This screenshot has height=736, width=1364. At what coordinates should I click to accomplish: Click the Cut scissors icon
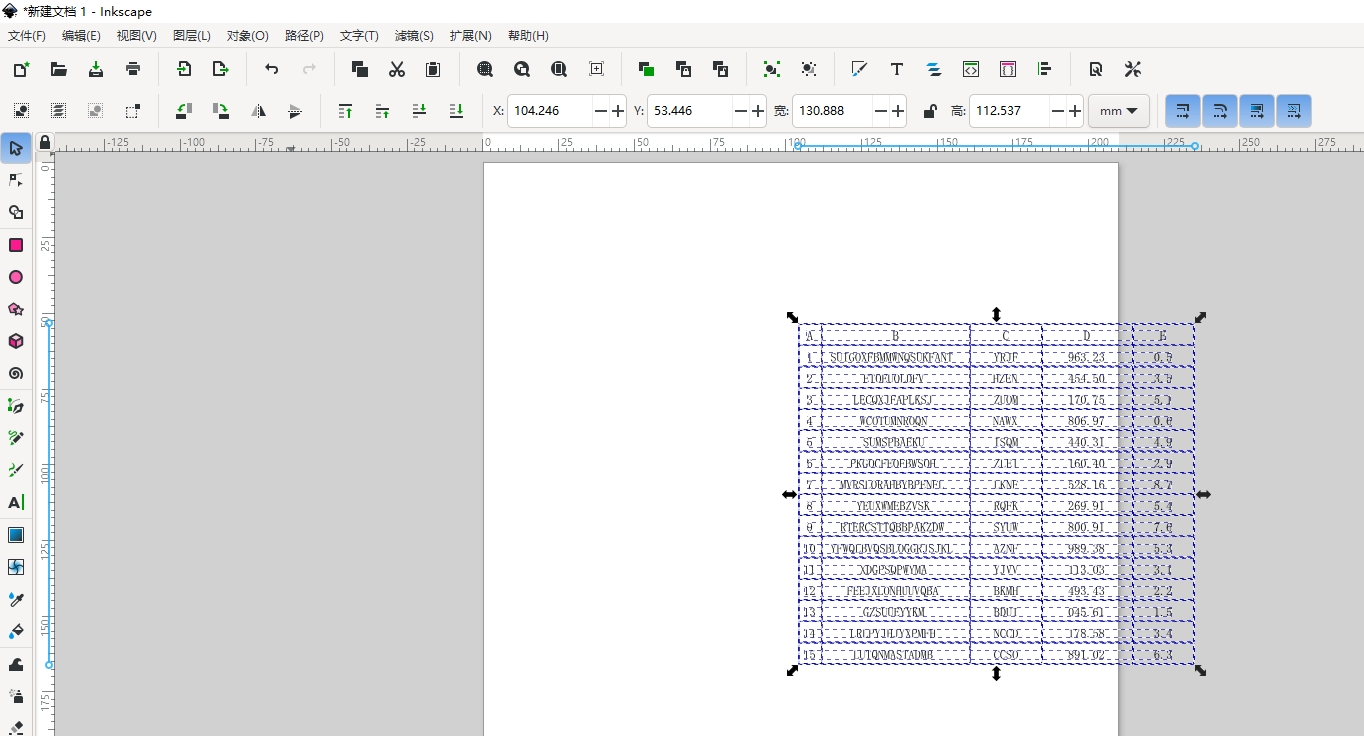click(x=397, y=69)
